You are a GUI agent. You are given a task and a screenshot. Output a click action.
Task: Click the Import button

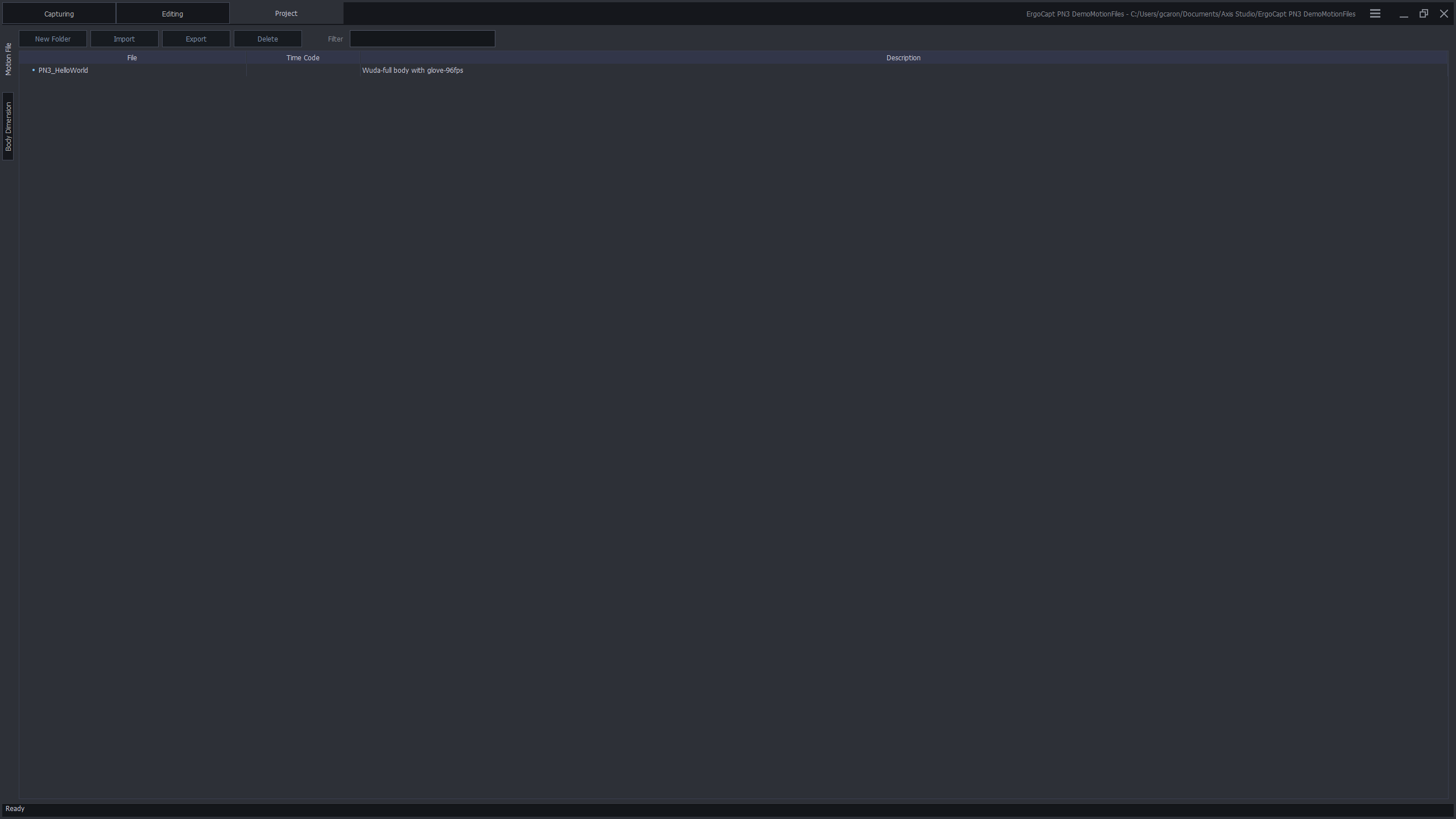point(124,39)
